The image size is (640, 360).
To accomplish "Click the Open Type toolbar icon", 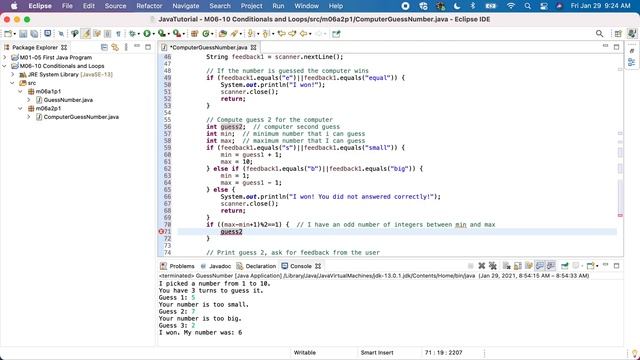I will pos(223,34).
